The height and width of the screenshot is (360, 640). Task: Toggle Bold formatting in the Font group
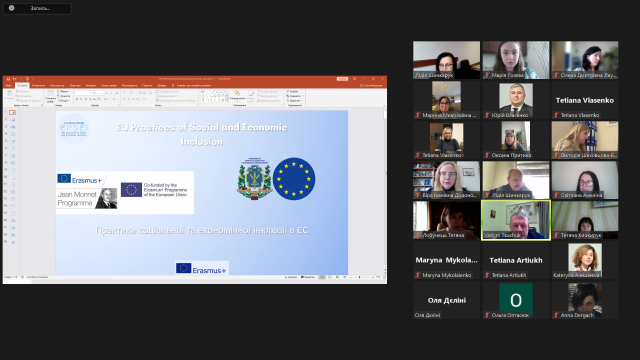[77, 99]
